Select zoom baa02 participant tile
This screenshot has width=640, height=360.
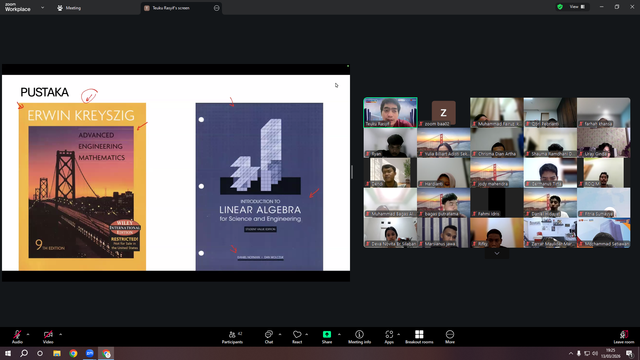pyautogui.click(x=444, y=113)
